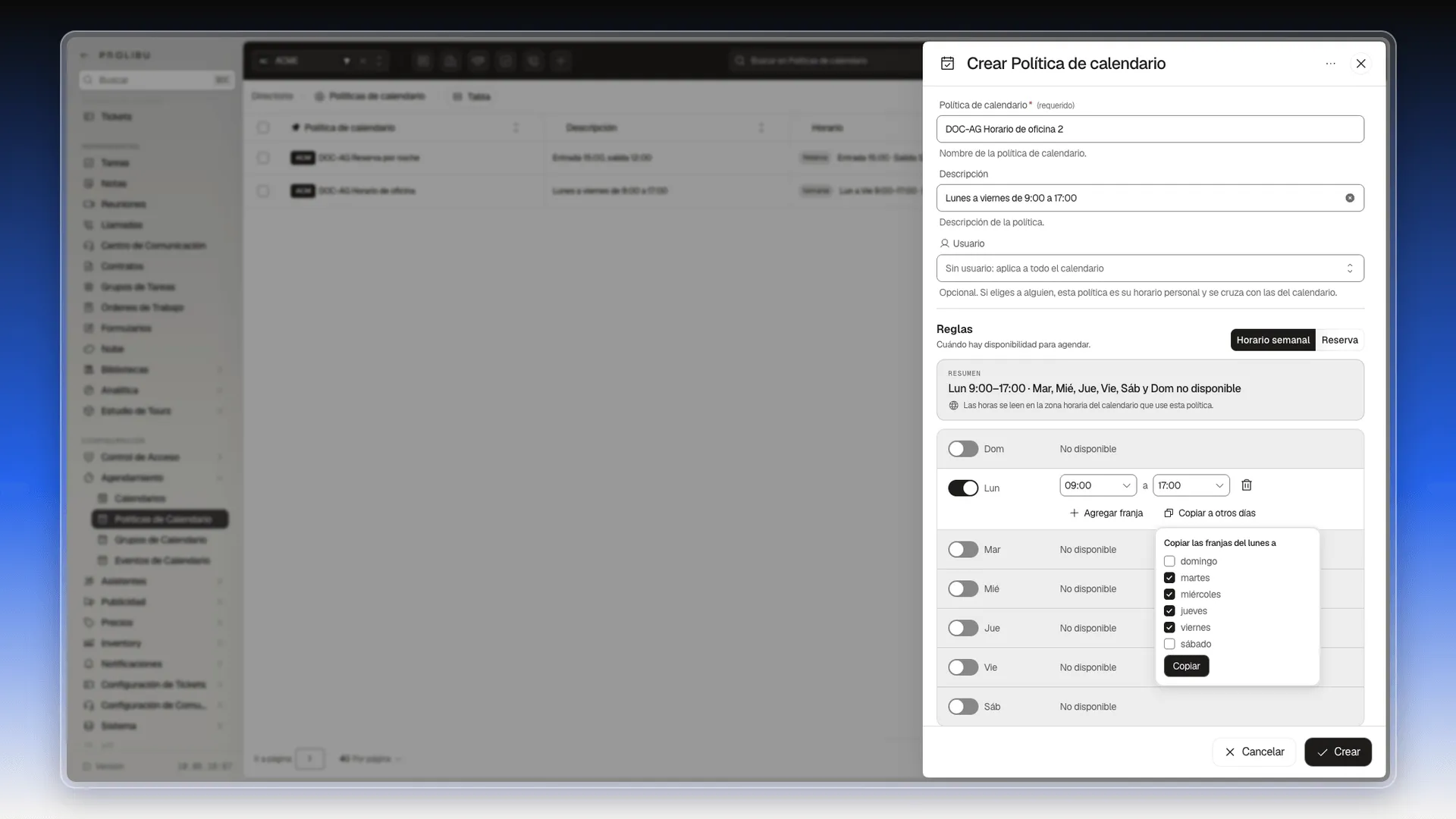Click the user icon beside Usuario label
The height and width of the screenshot is (819, 1456).
pyautogui.click(x=944, y=243)
